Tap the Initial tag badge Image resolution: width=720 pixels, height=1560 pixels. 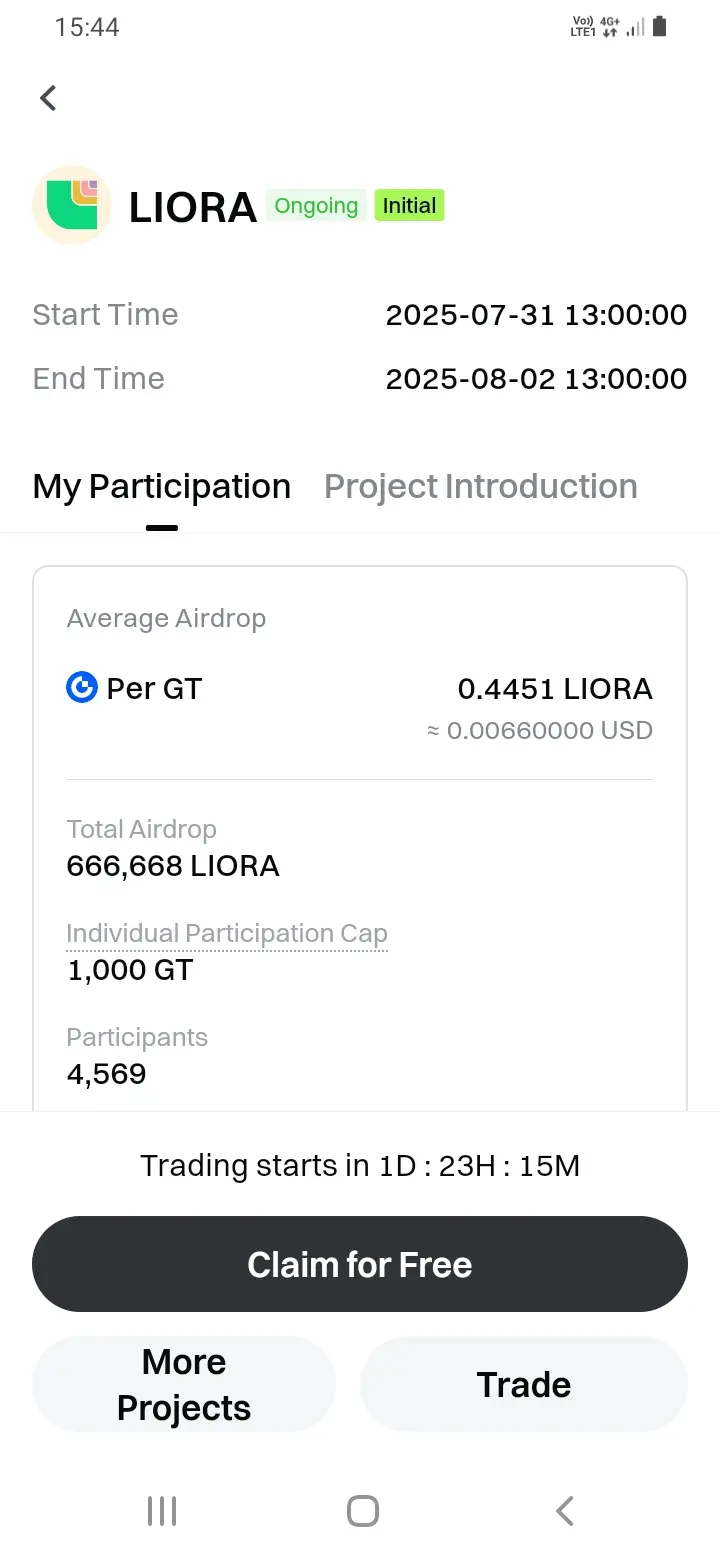(x=409, y=206)
